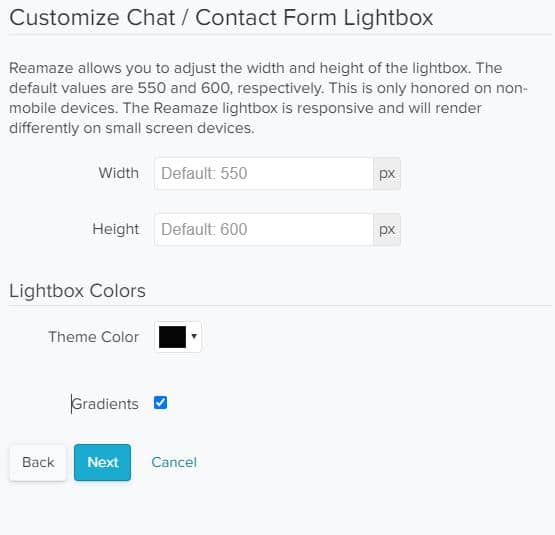Click the Reamaze description paragraph
555x535 pixels.
click(268, 98)
